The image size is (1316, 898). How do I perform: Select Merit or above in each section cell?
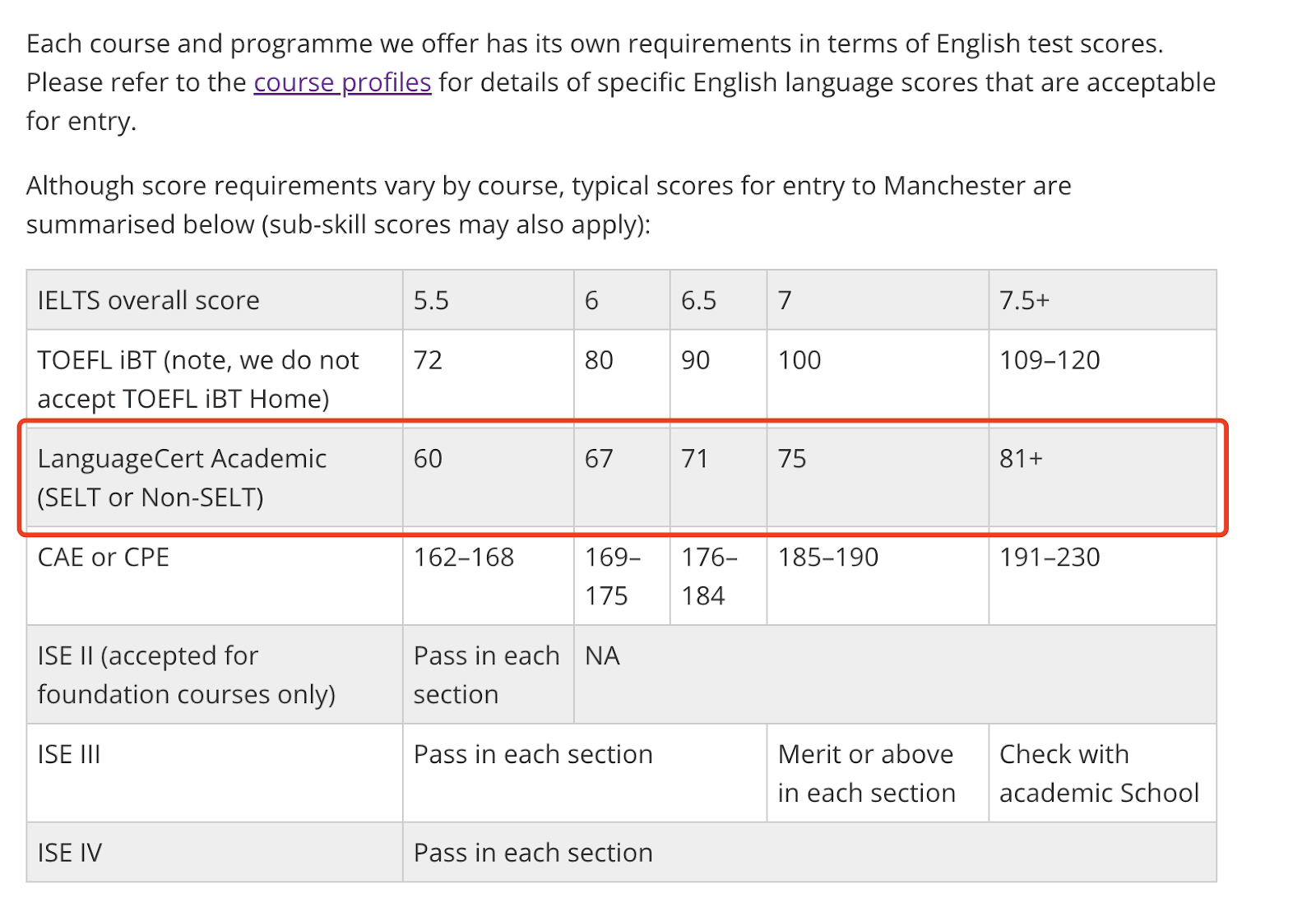point(878,774)
